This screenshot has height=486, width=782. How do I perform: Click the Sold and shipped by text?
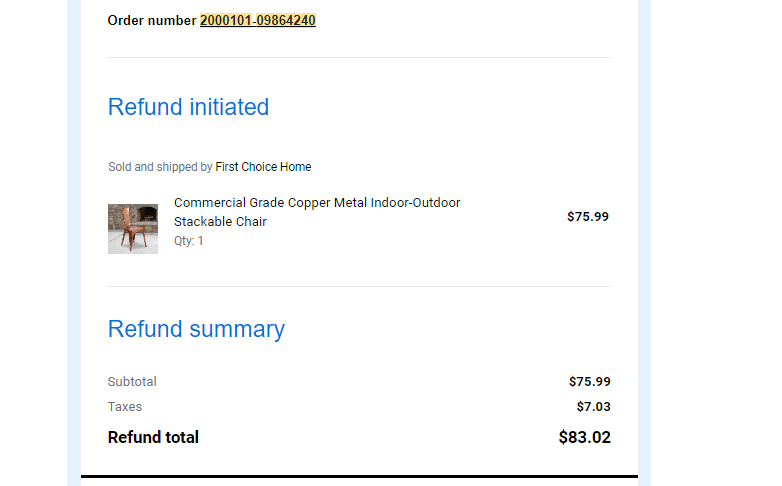[x=160, y=167]
